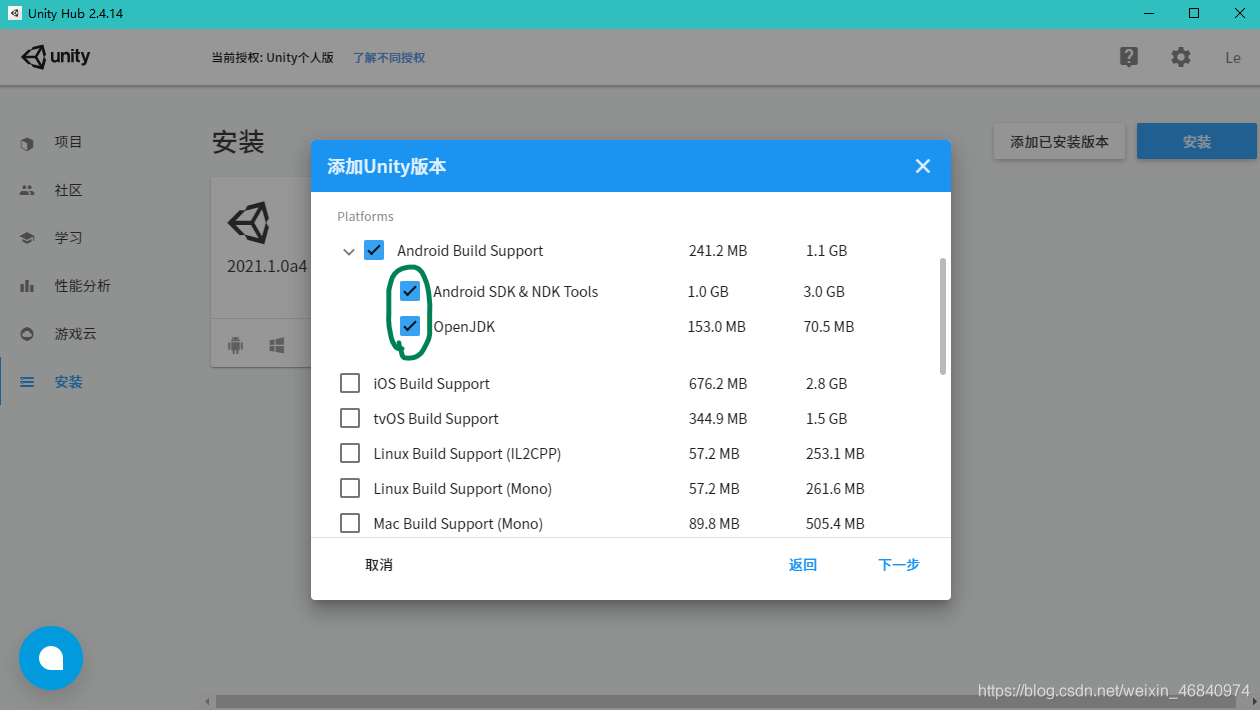Open the help question-mark icon
Screen dimensions: 1260x710
(1129, 57)
